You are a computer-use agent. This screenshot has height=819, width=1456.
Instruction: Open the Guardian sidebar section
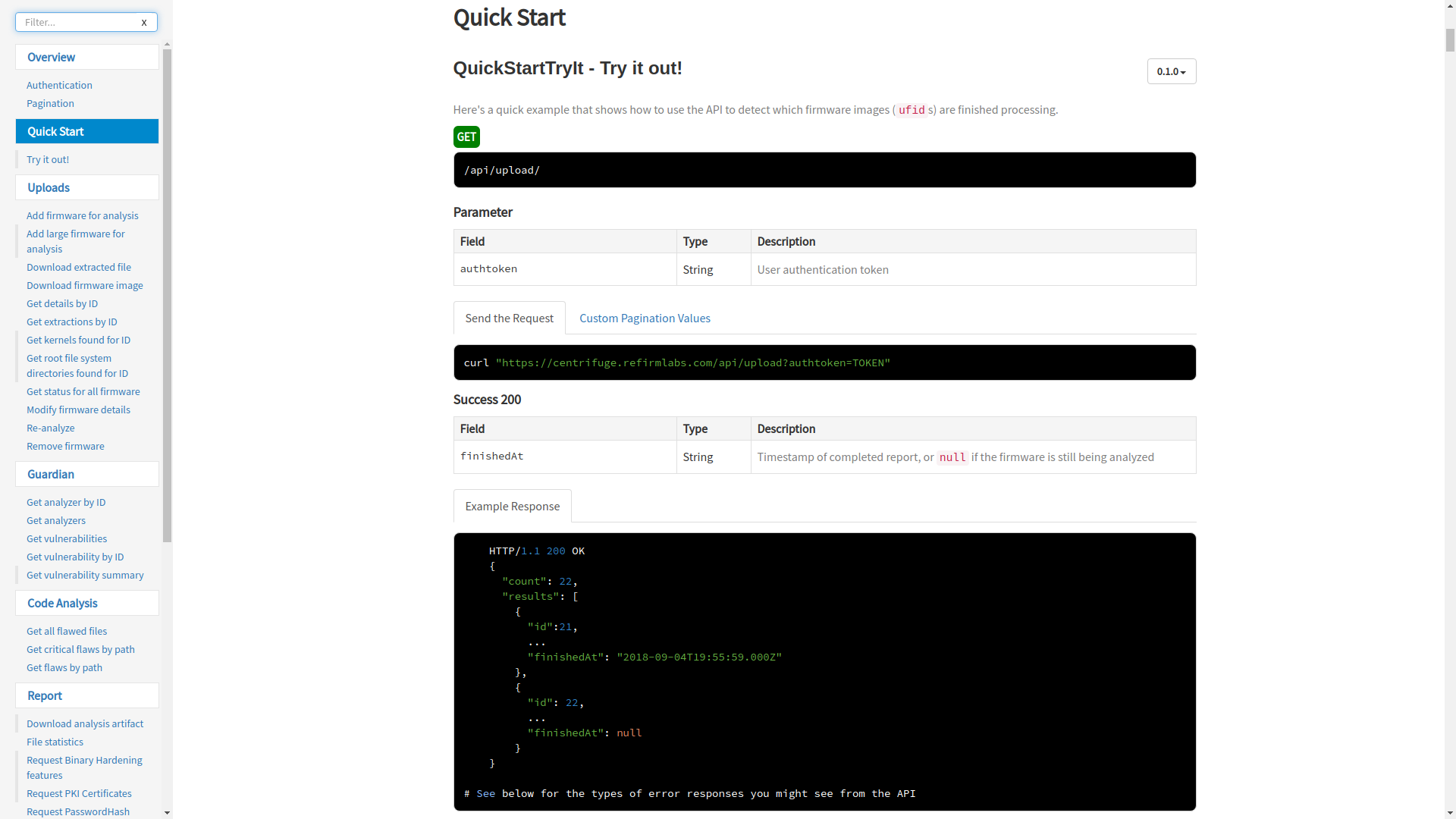click(x=87, y=474)
